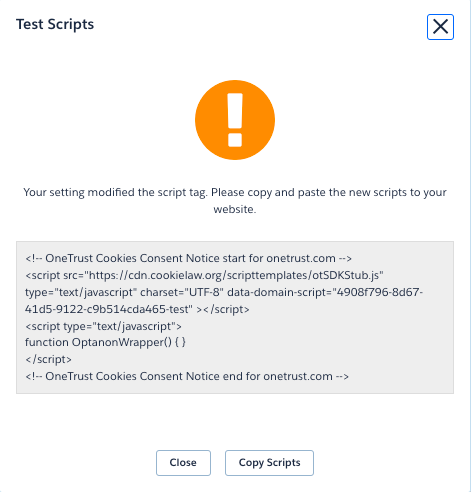Click the 'Your setting modified the script tag' message
471x492 pixels.
(235, 200)
